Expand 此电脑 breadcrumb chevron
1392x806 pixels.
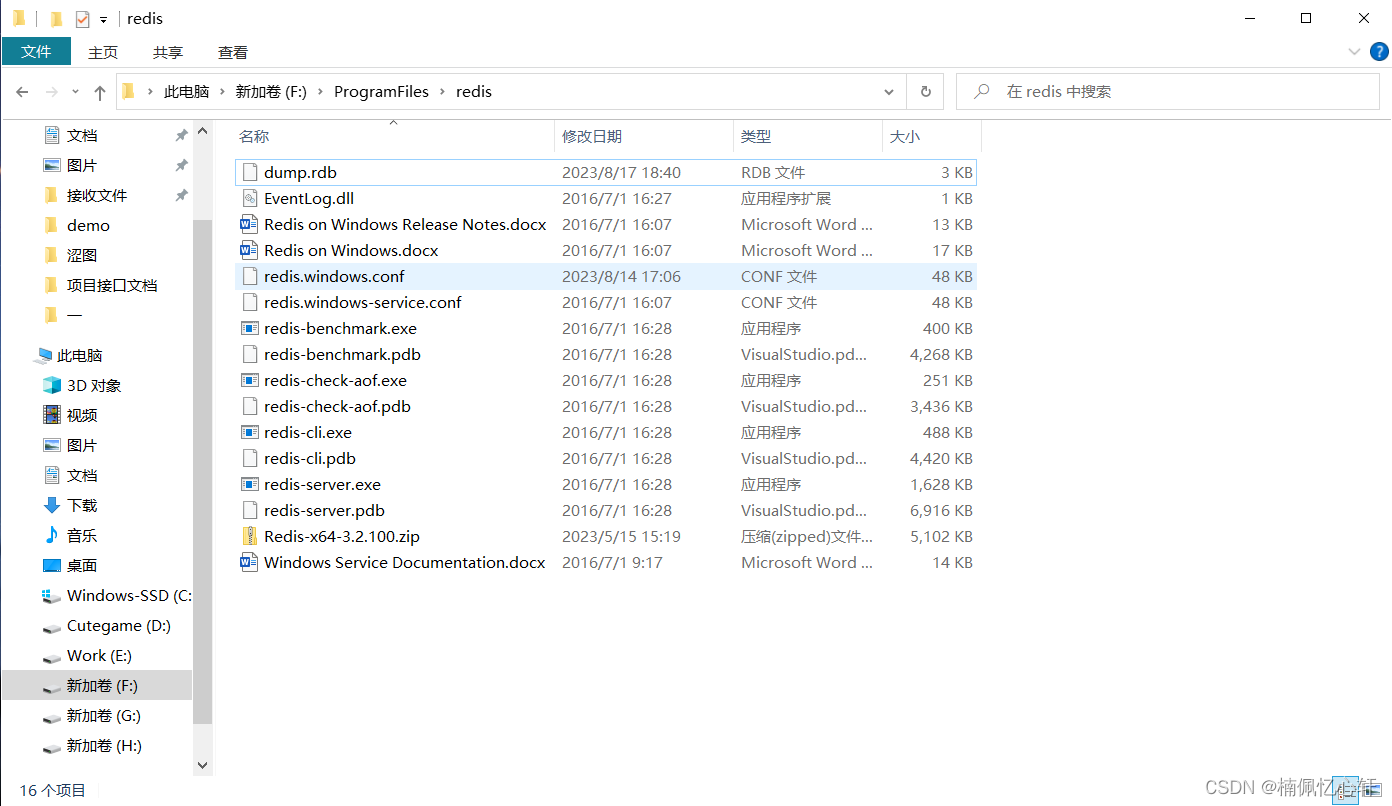222,92
